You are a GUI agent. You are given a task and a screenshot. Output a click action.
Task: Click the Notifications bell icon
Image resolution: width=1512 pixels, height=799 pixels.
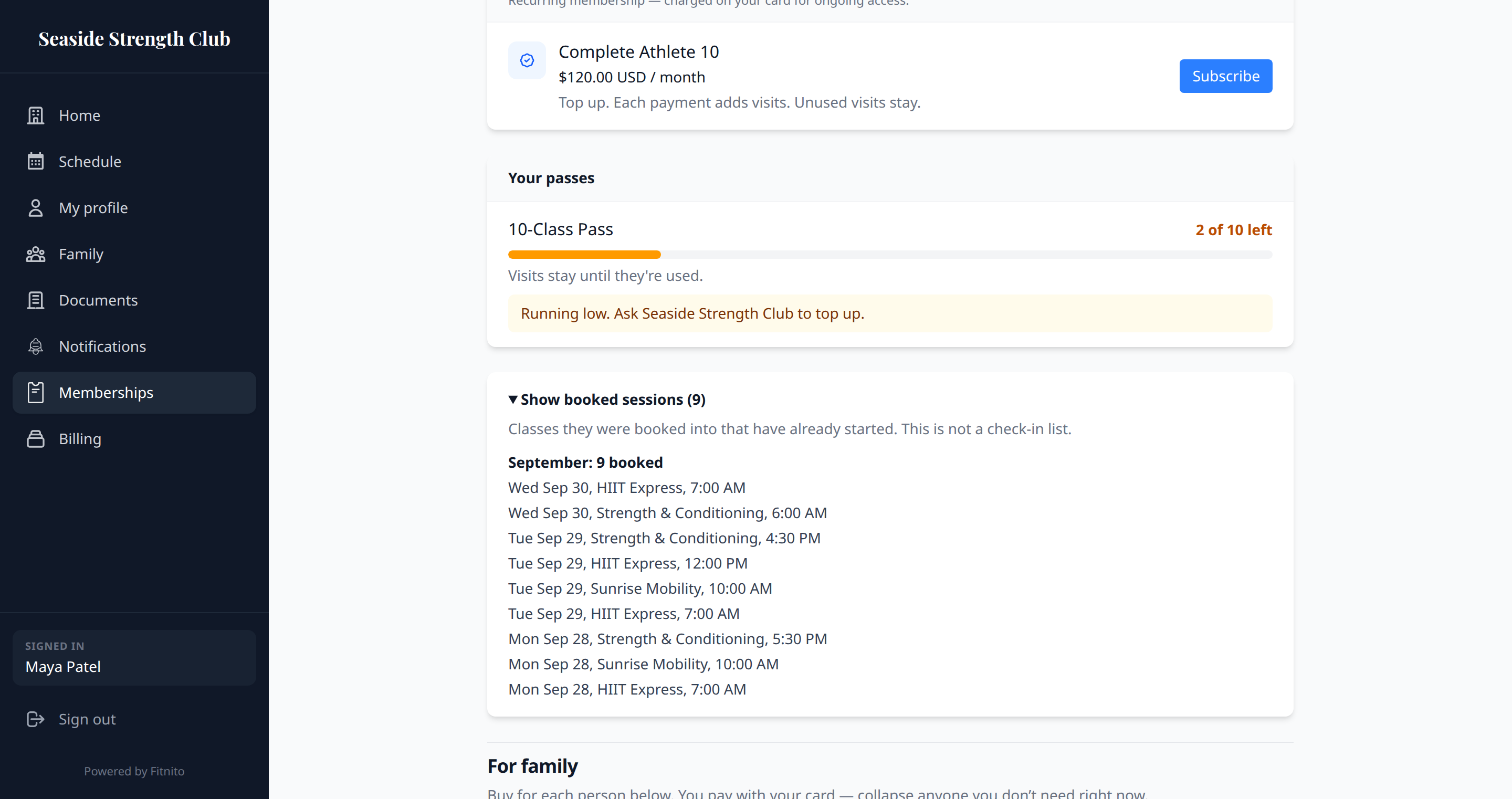[x=36, y=346]
